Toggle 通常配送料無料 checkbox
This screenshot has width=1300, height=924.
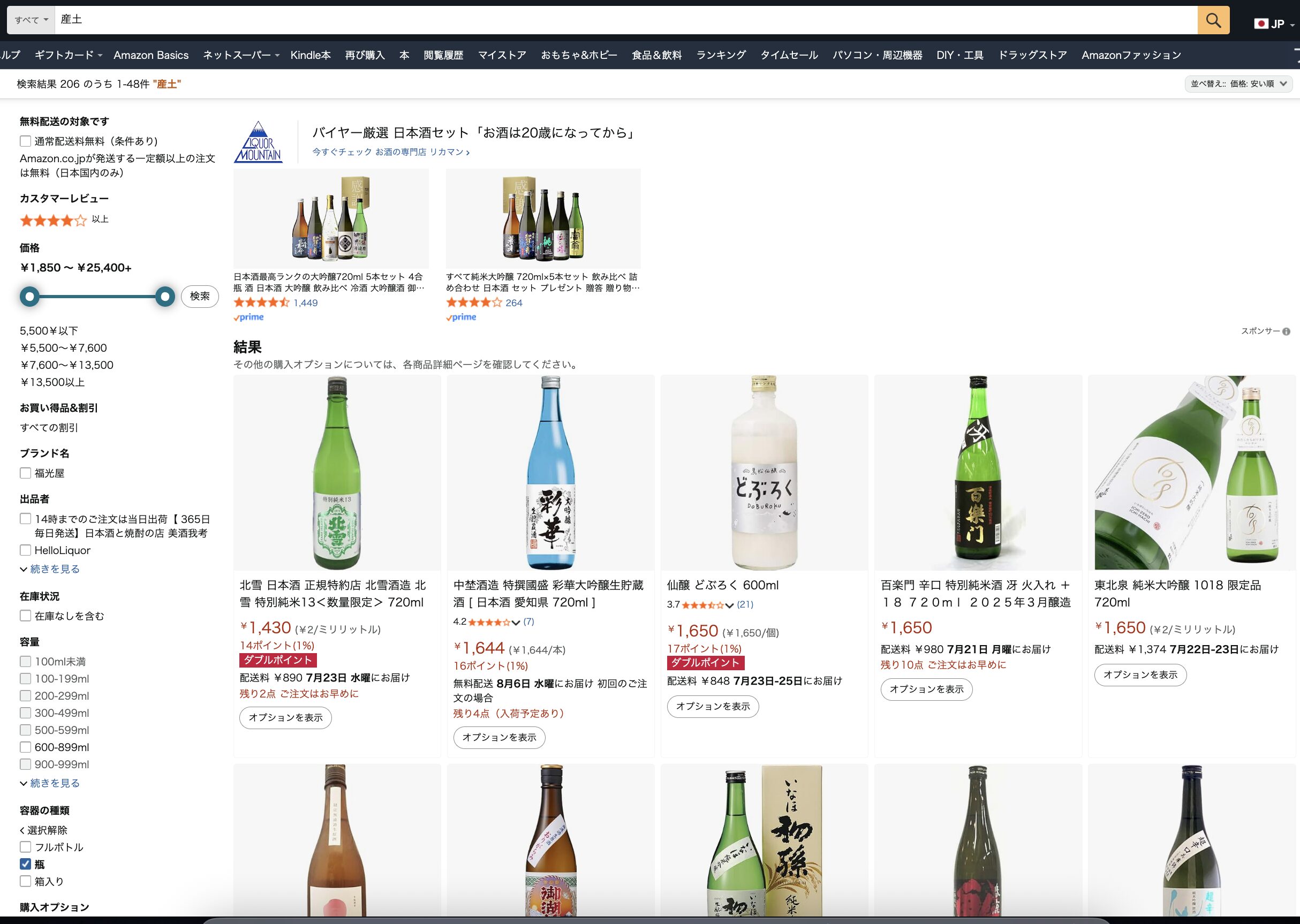point(26,141)
